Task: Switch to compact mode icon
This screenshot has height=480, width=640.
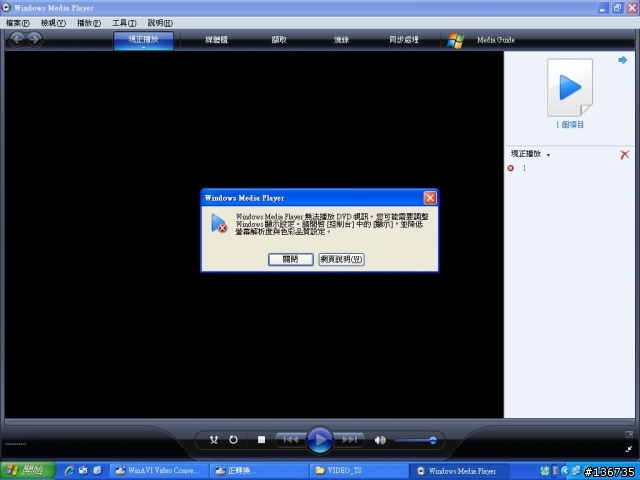Action: pyautogui.click(x=629, y=449)
